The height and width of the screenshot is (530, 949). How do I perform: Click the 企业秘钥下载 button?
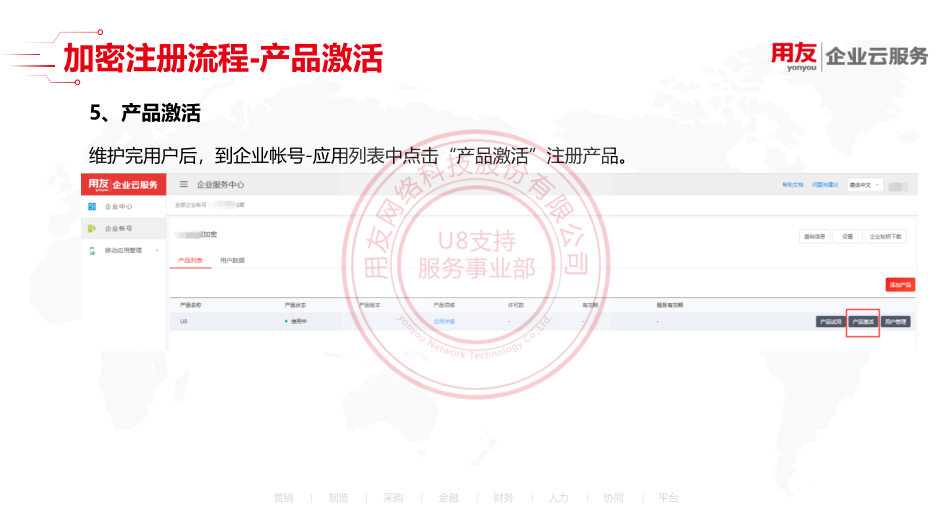pos(885,237)
